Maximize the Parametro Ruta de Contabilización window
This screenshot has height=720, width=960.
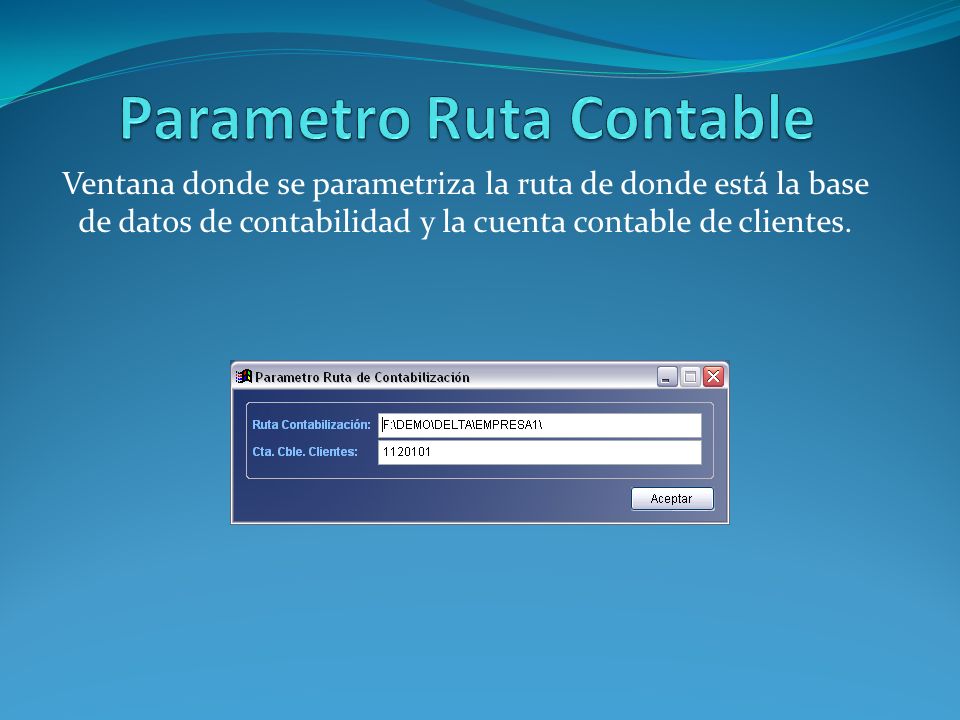click(x=690, y=377)
